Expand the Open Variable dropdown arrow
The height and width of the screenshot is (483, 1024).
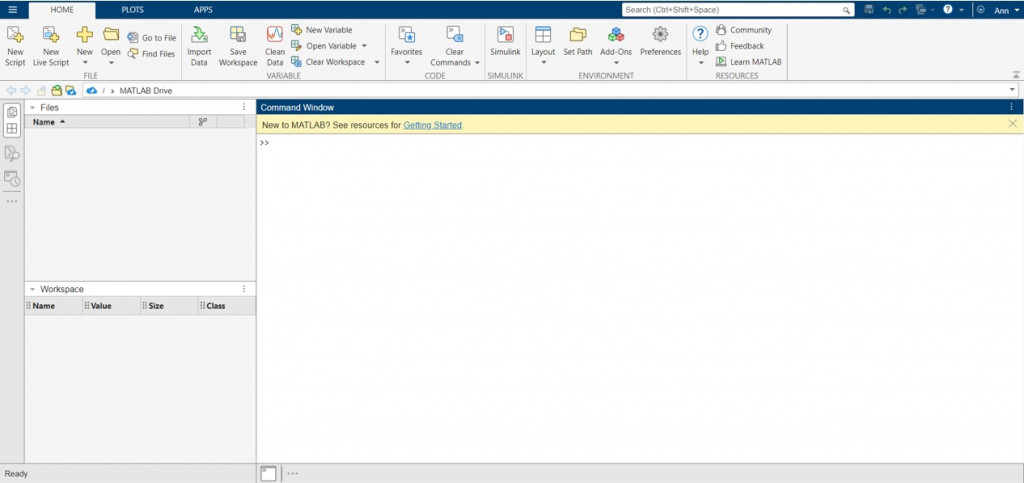(364, 46)
